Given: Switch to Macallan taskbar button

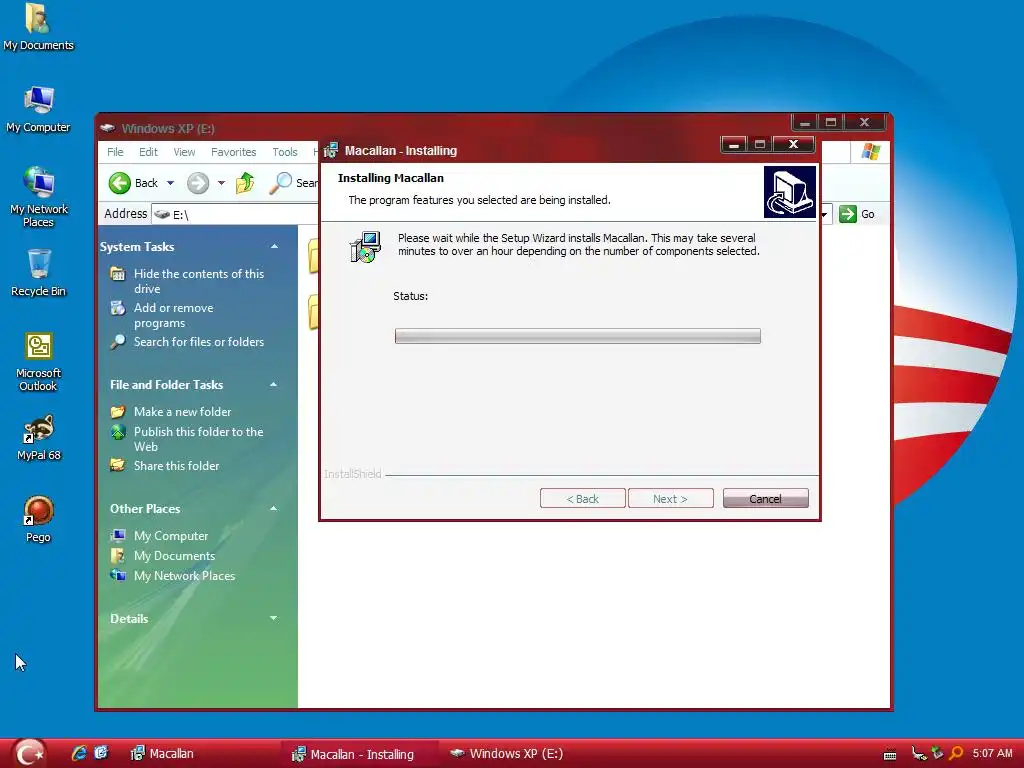Looking at the screenshot, I should 202,754.
